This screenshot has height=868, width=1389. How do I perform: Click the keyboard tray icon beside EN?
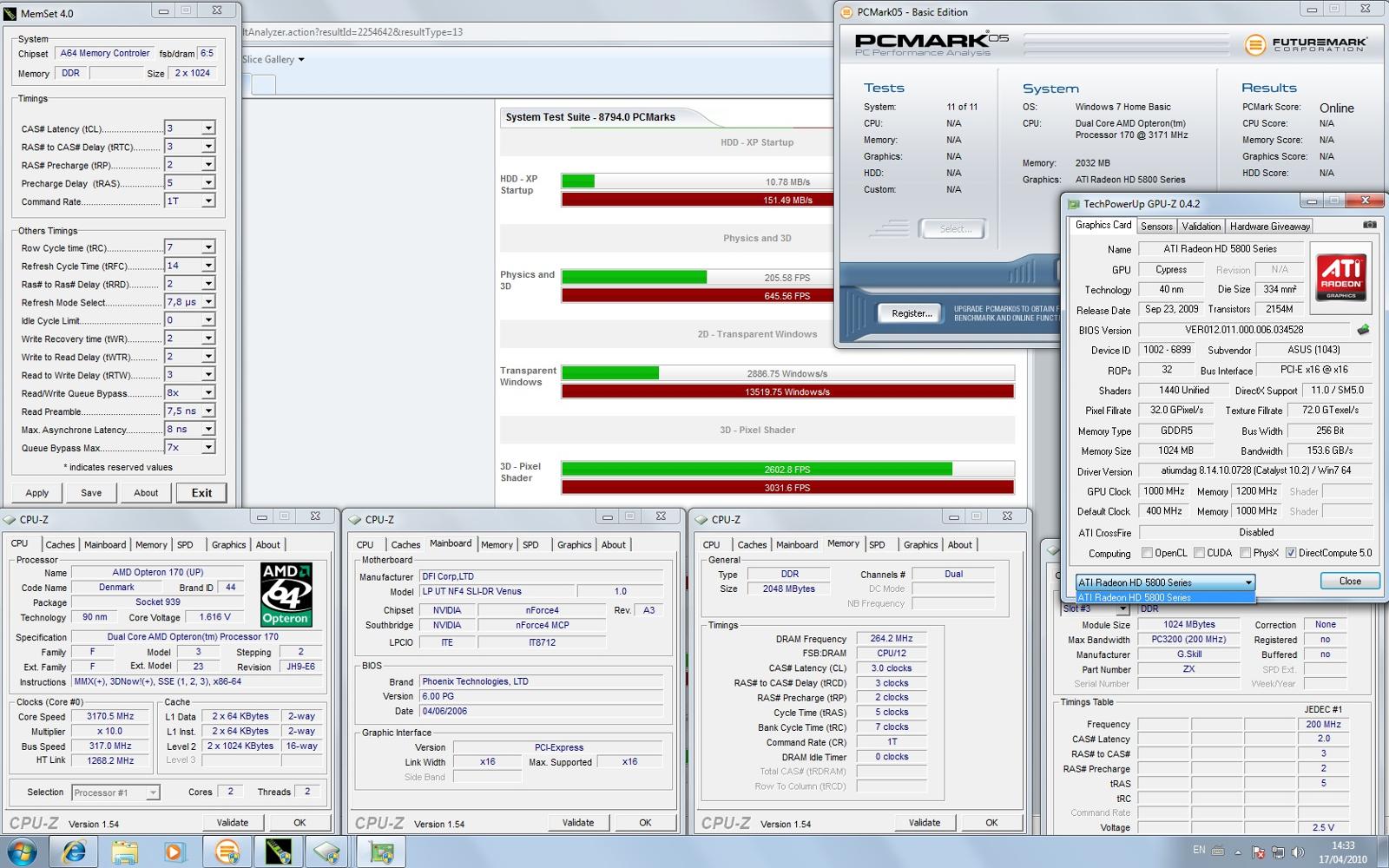tap(1218, 851)
